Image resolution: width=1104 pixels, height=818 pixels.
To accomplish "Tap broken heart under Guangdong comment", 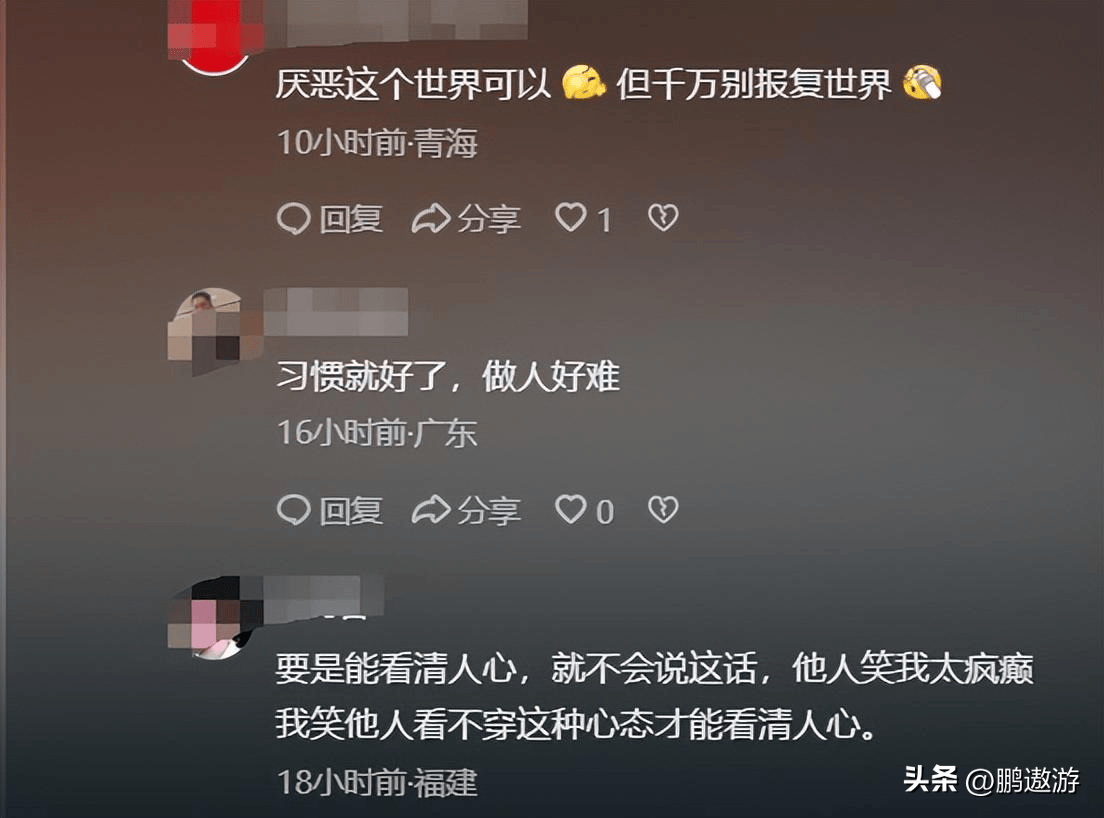I will point(663,509).
